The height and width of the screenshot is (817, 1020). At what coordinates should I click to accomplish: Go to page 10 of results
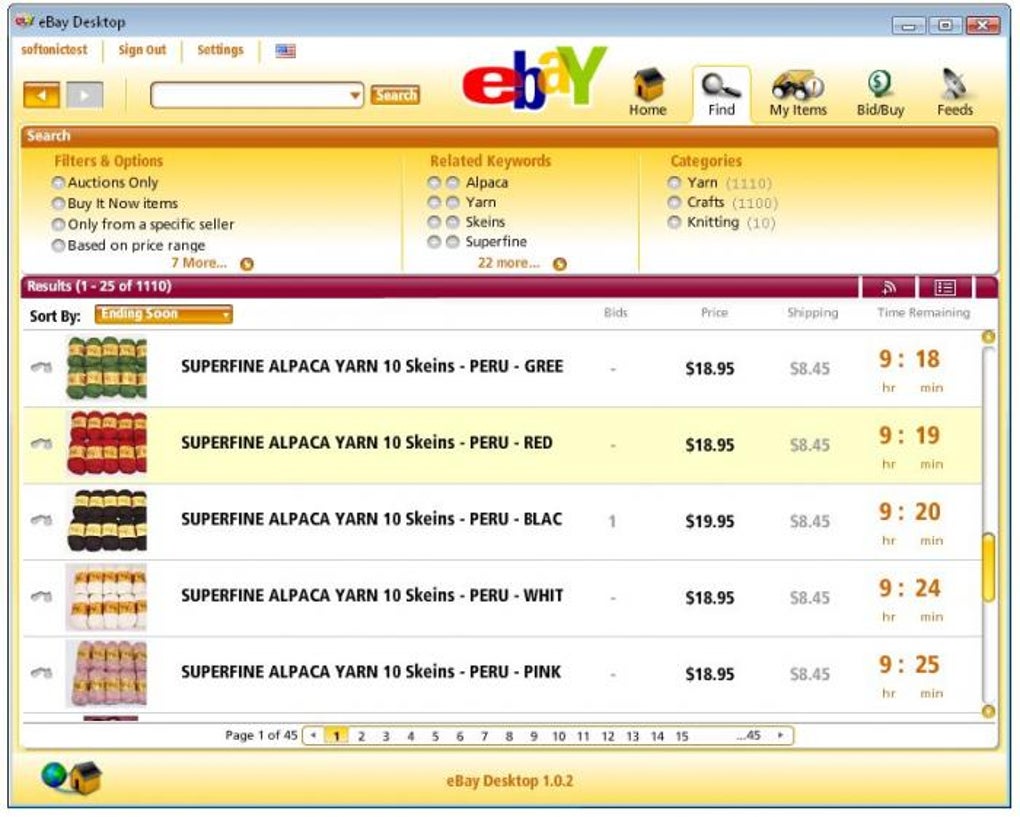559,736
